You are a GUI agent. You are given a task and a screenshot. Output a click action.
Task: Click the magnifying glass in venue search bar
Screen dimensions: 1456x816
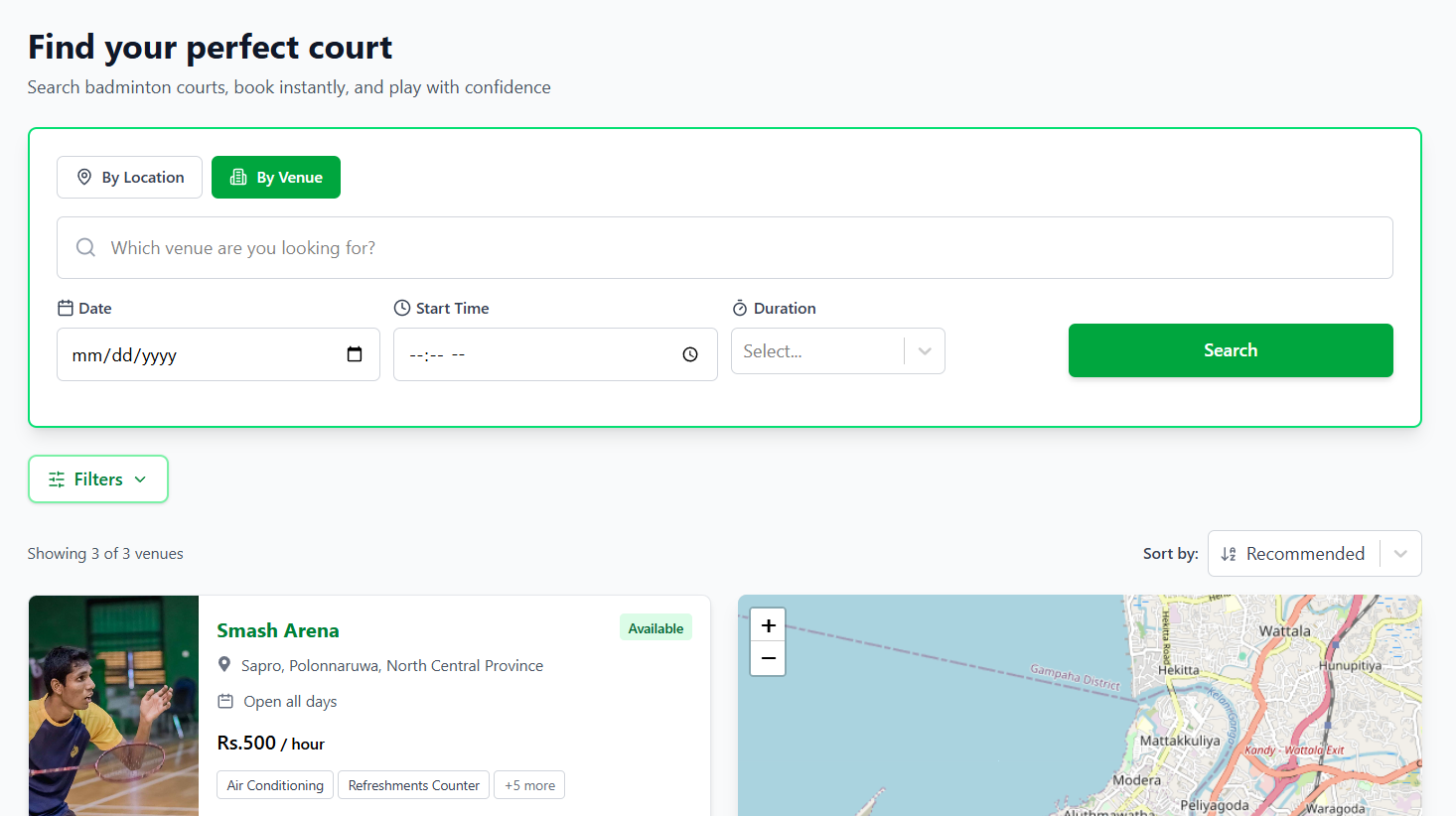(x=85, y=247)
